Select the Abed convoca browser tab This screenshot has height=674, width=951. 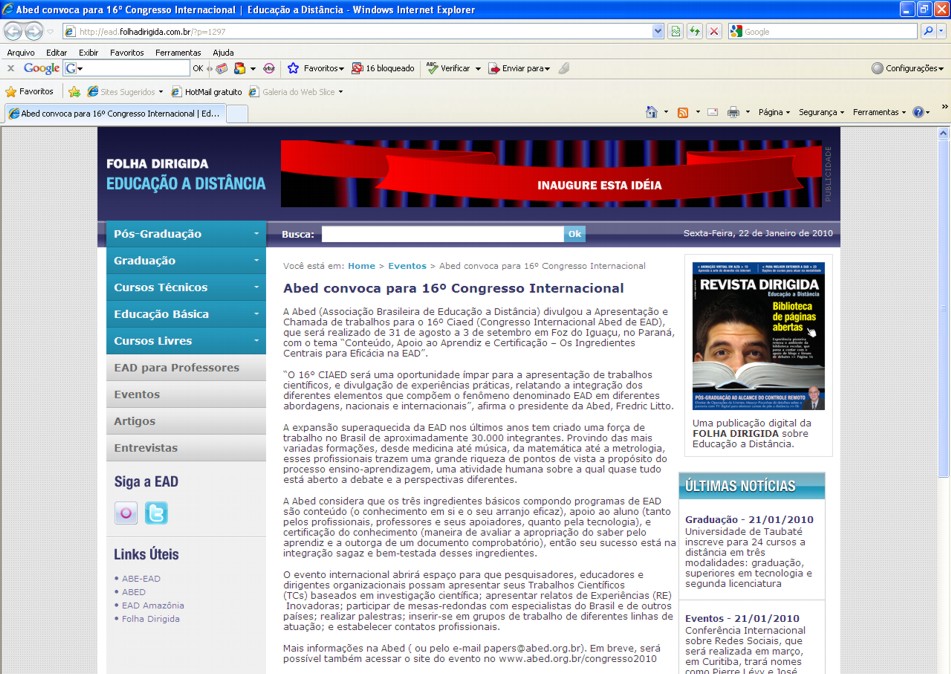[x=115, y=113]
